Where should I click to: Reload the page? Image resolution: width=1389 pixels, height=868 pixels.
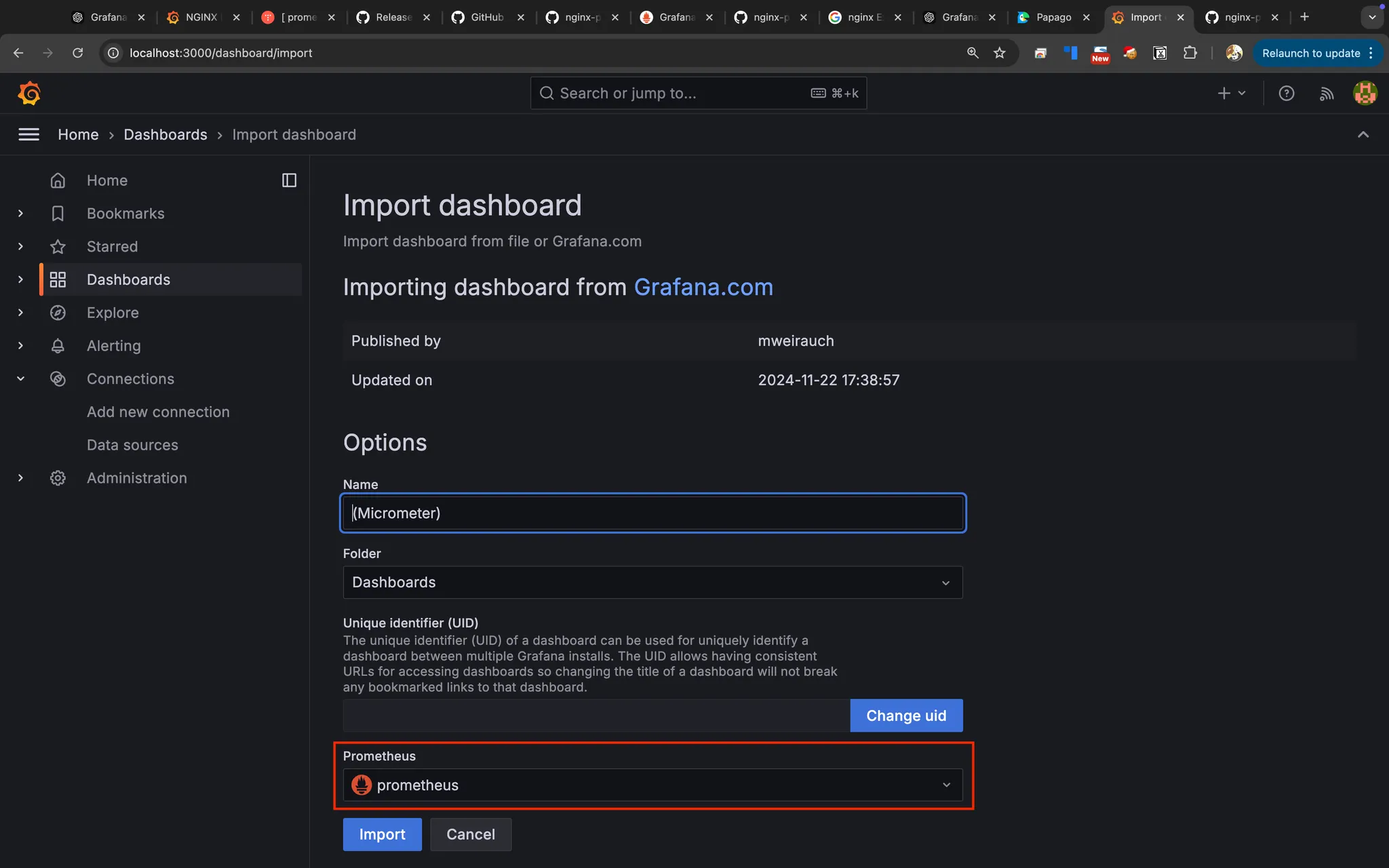tap(78, 53)
